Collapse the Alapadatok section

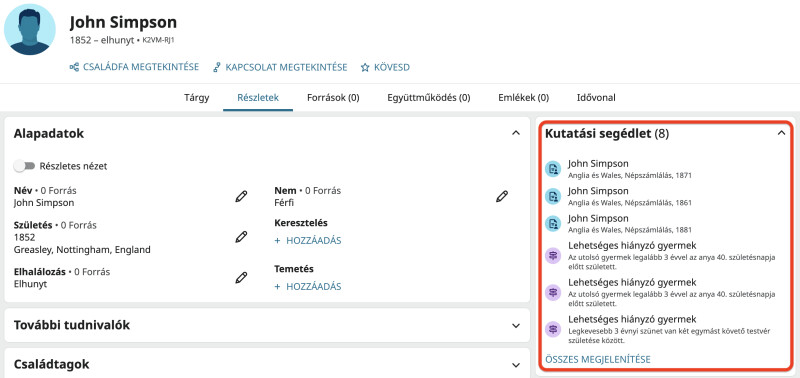[516, 133]
